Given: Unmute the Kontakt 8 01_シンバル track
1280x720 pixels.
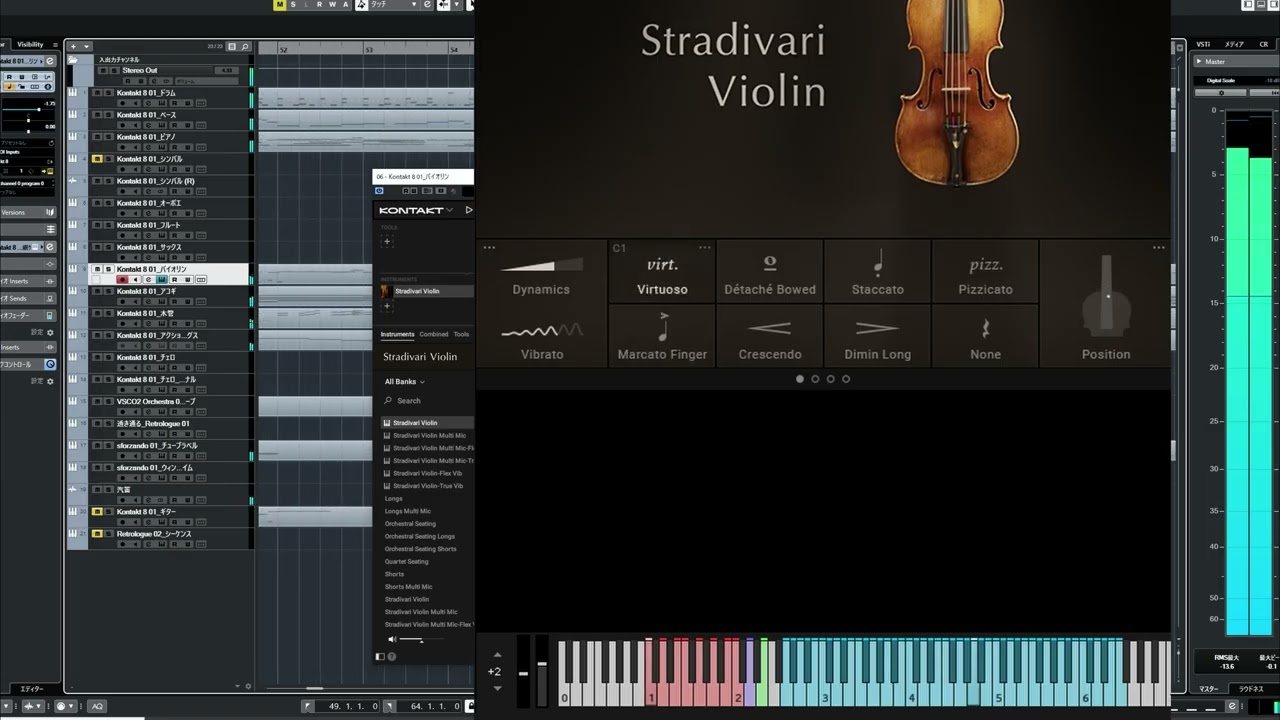Looking at the screenshot, I should (x=97, y=159).
